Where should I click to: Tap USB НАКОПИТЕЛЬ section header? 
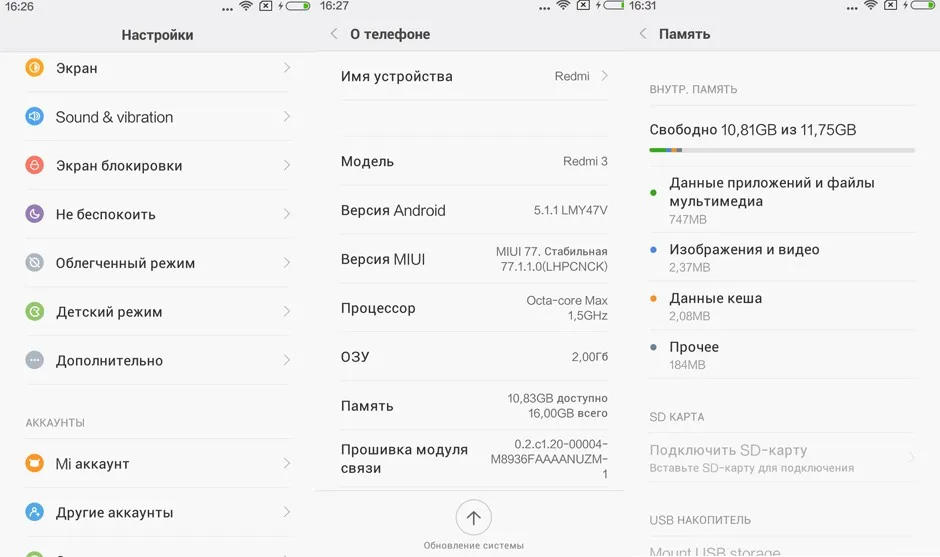[x=700, y=520]
